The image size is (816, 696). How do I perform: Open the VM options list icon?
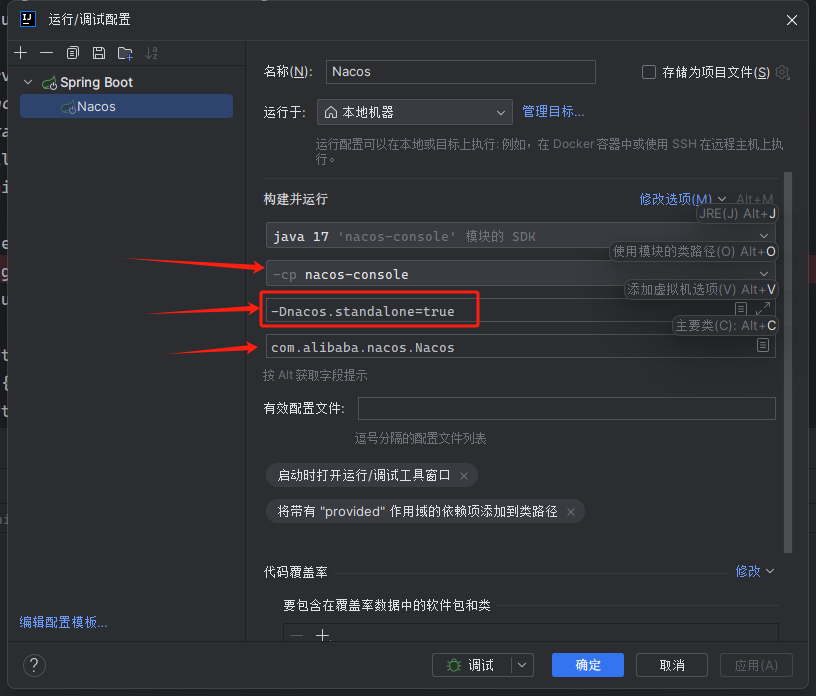pyautogui.click(x=741, y=309)
